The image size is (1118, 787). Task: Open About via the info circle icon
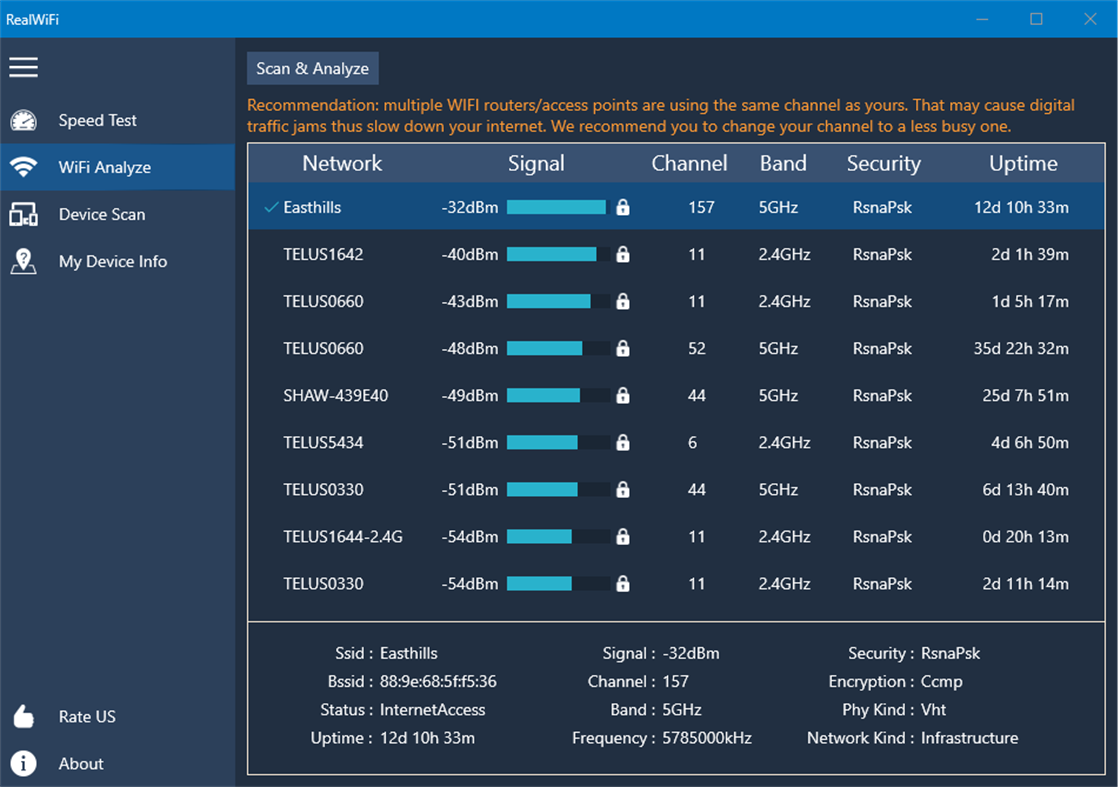click(22, 763)
